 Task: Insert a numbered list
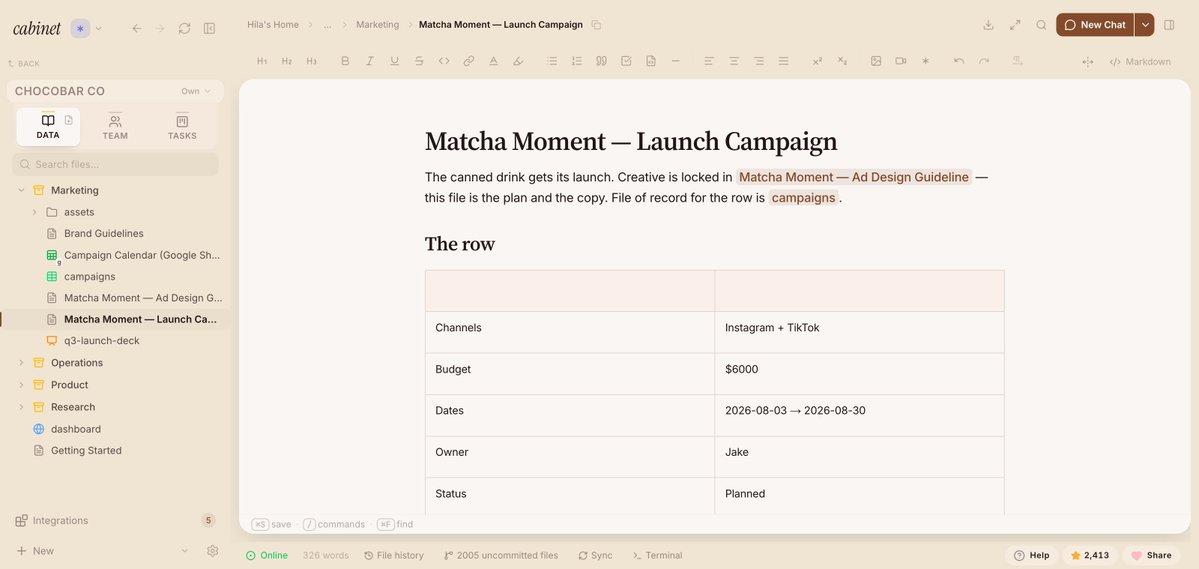tap(577, 61)
